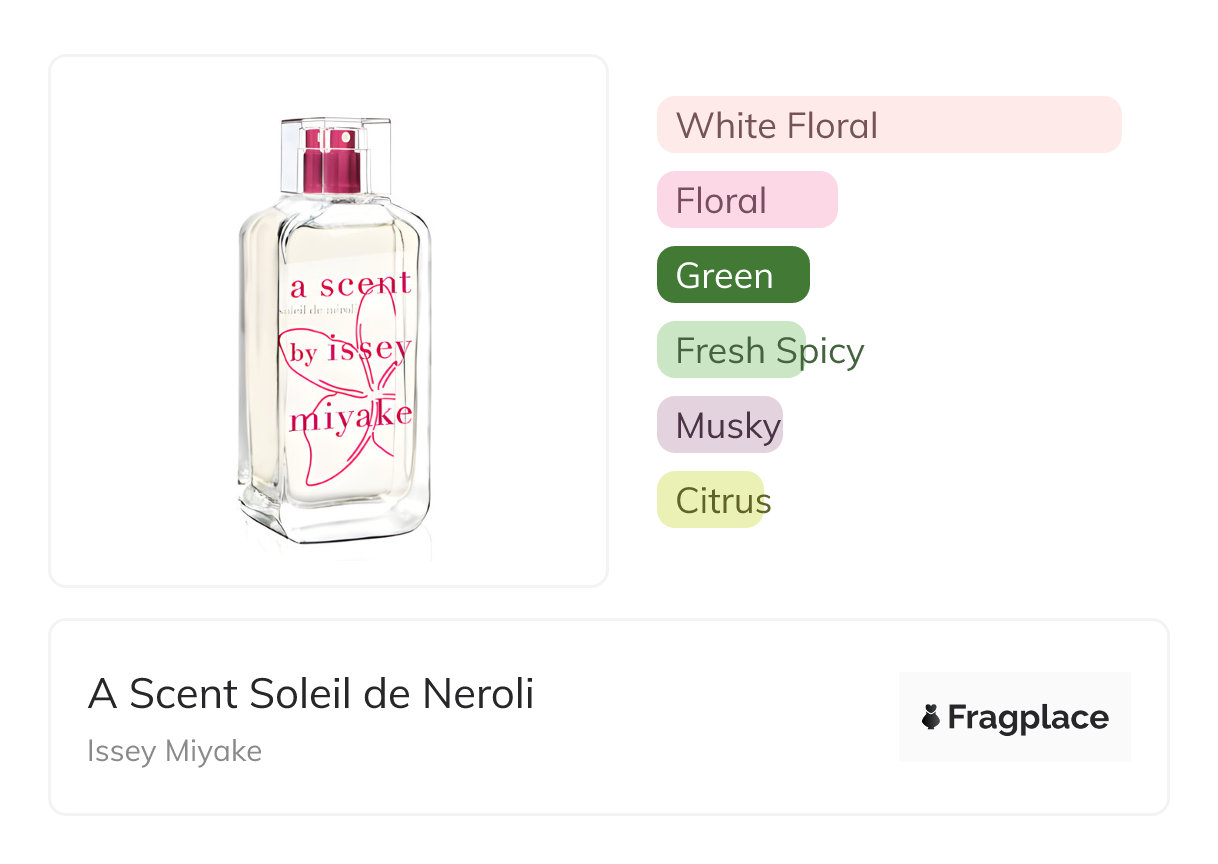
Task: Click the 'a scent' text on the bottle
Action: pyautogui.click(x=350, y=286)
